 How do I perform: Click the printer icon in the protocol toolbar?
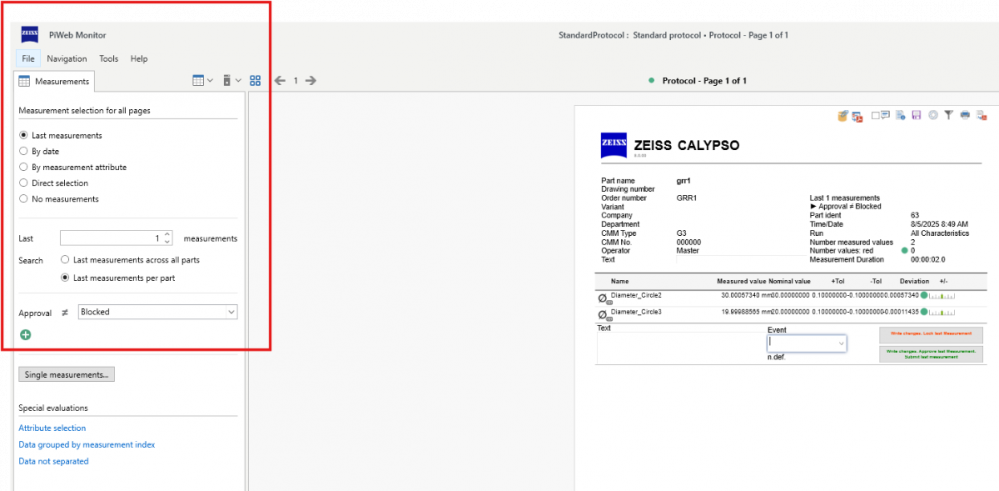pyautogui.click(x=965, y=116)
